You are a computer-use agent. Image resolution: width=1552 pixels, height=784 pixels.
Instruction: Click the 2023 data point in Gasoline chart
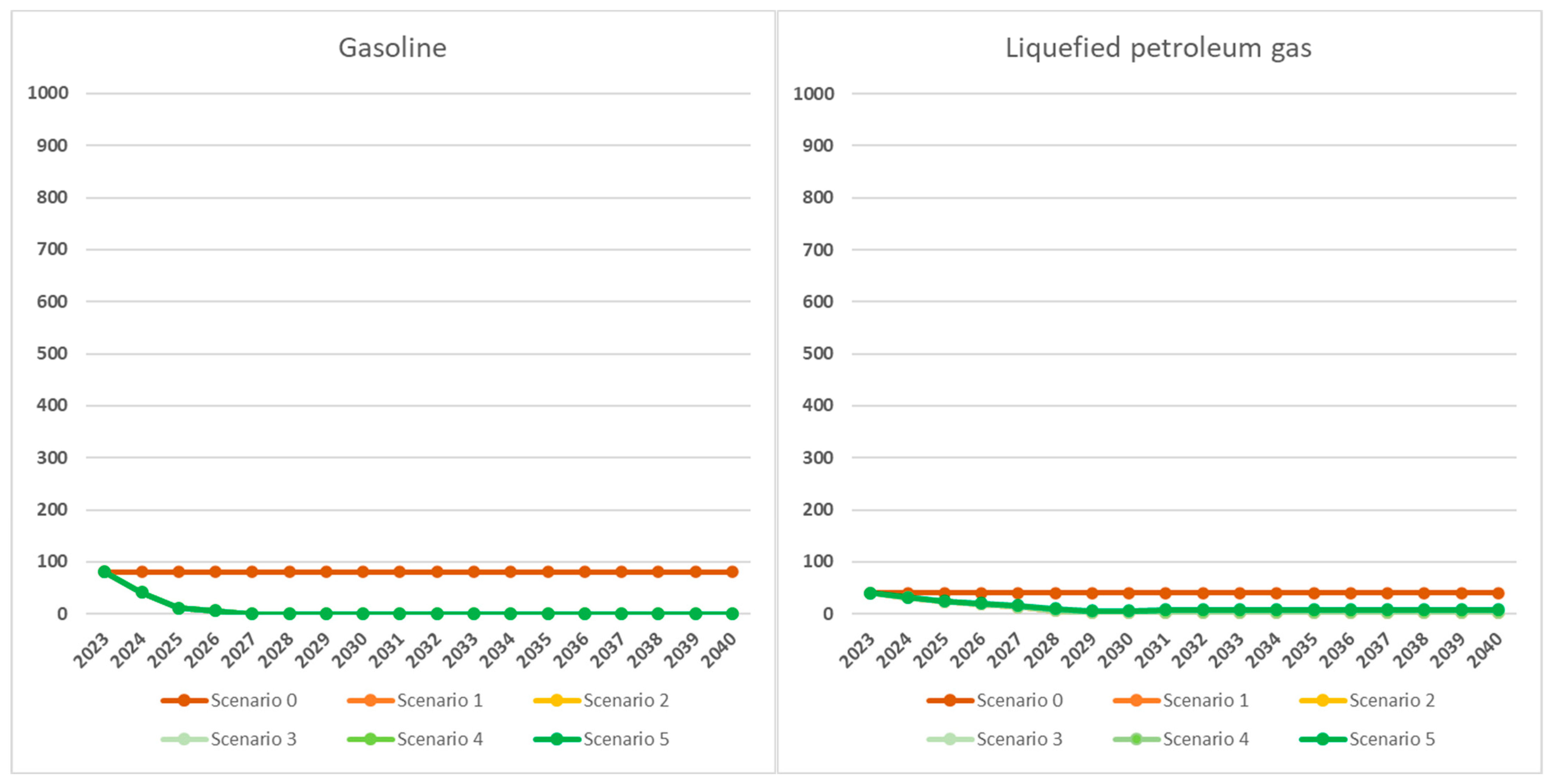[x=105, y=571]
